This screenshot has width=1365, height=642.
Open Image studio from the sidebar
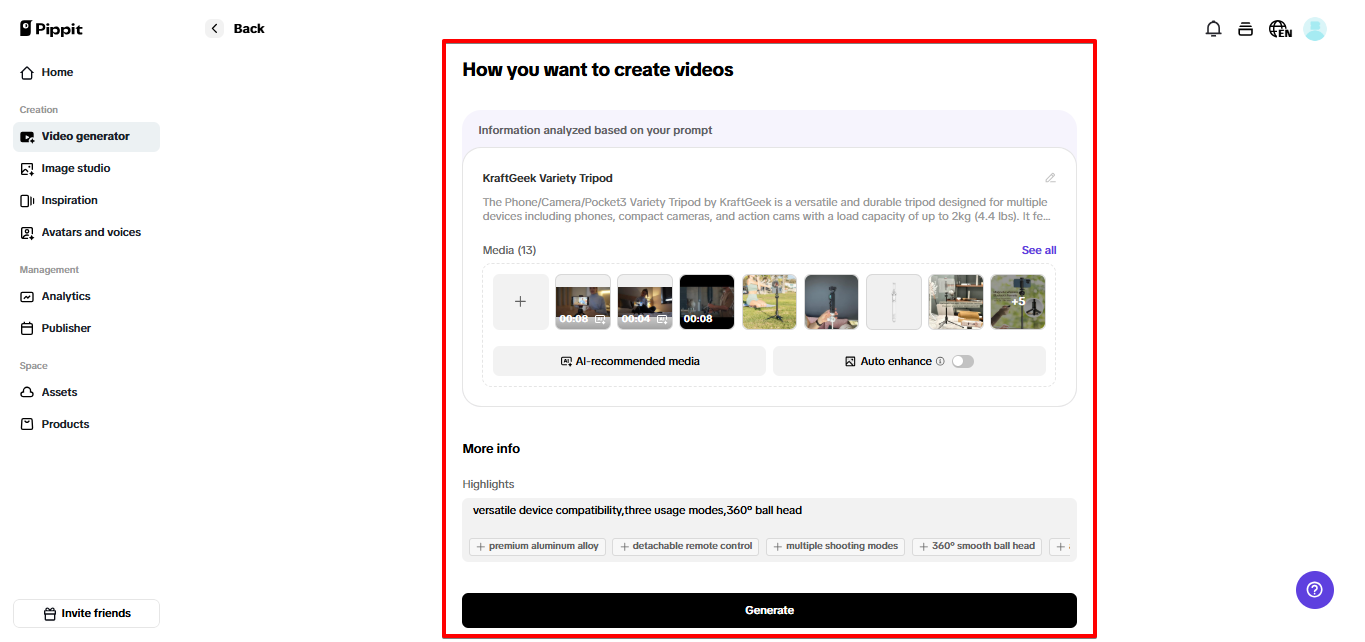coord(74,168)
